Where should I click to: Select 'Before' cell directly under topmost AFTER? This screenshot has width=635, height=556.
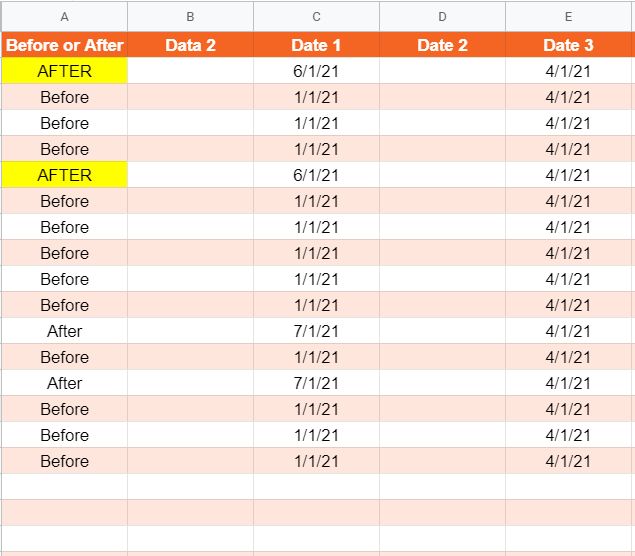(64, 97)
